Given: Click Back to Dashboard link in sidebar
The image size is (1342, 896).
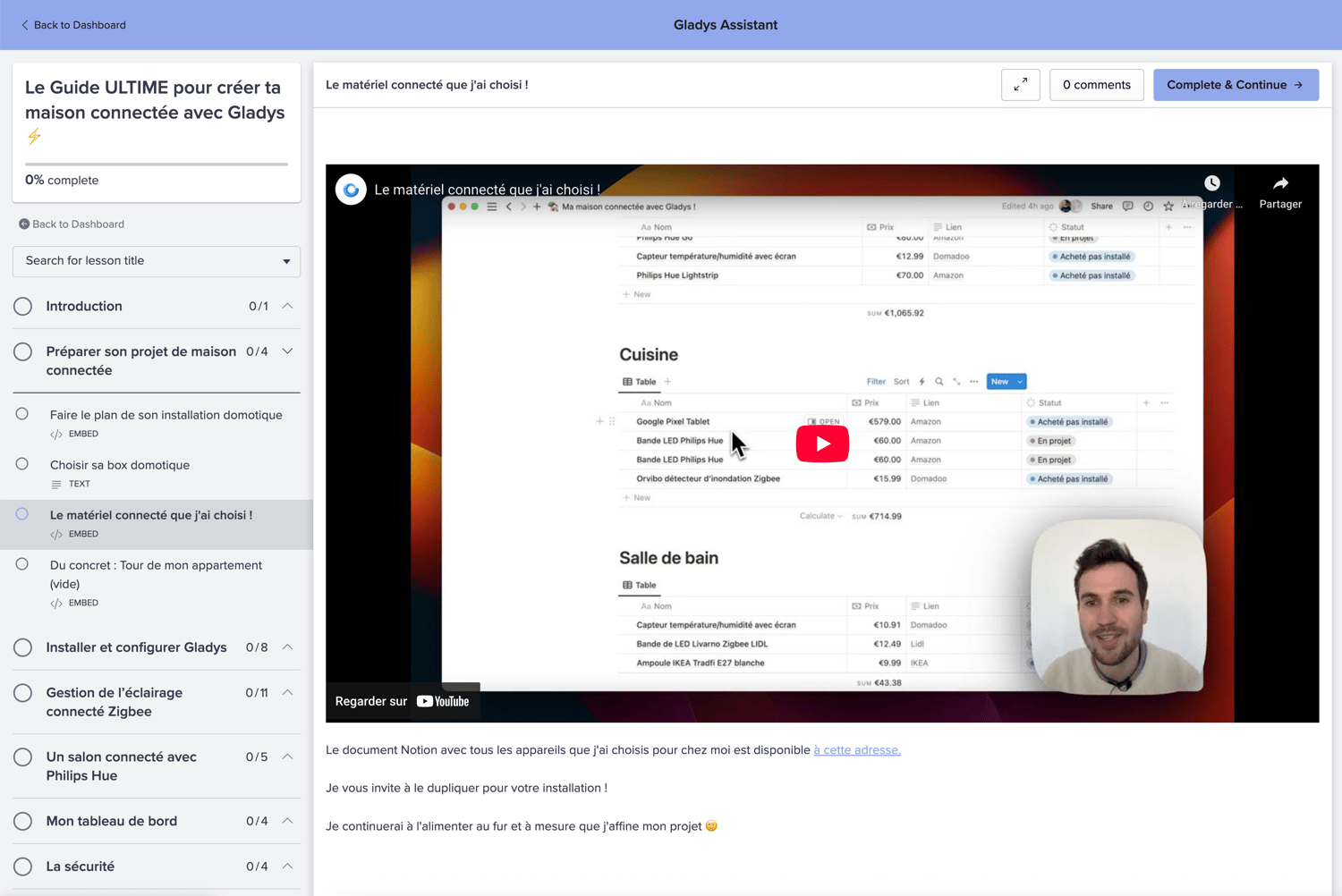Looking at the screenshot, I should (78, 224).
